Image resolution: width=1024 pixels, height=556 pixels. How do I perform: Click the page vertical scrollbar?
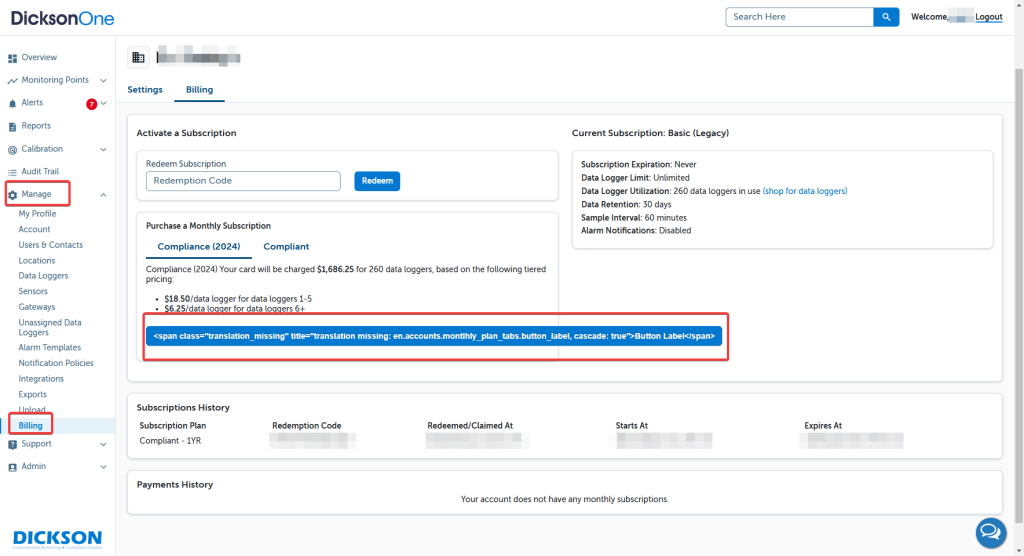pos(1019,294)
